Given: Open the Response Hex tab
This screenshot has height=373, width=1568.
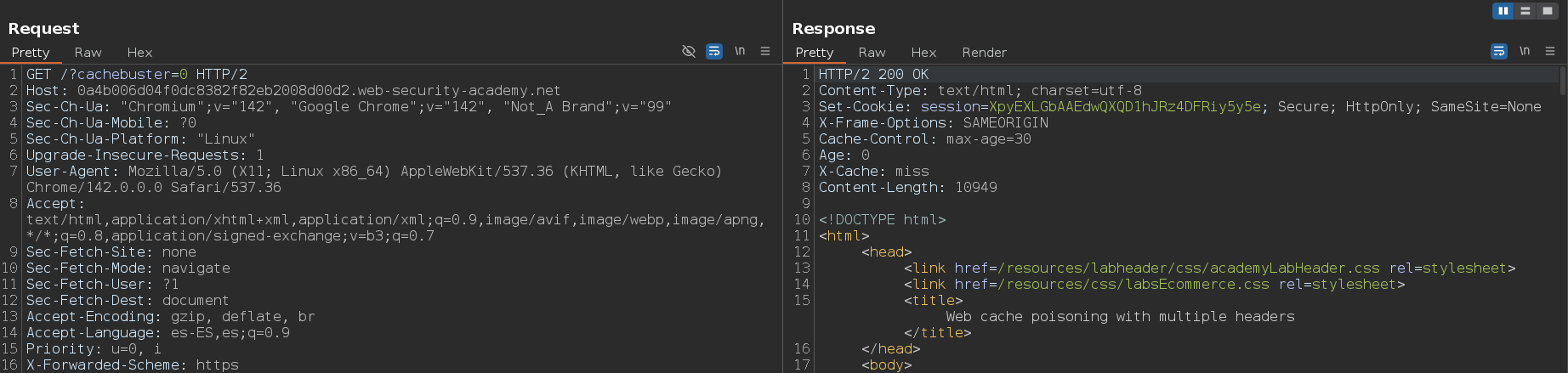Looking at the screenshot, I should pyautogui.click(x=923, y=53).
